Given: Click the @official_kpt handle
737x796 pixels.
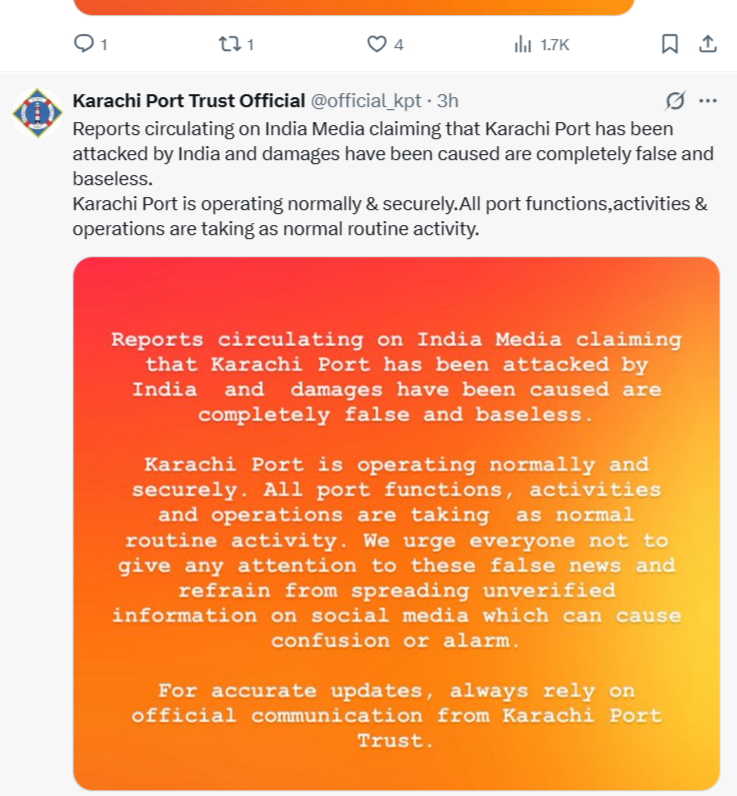Looking at the screenshot, I should pyautogui.click(x=365, y=101).
